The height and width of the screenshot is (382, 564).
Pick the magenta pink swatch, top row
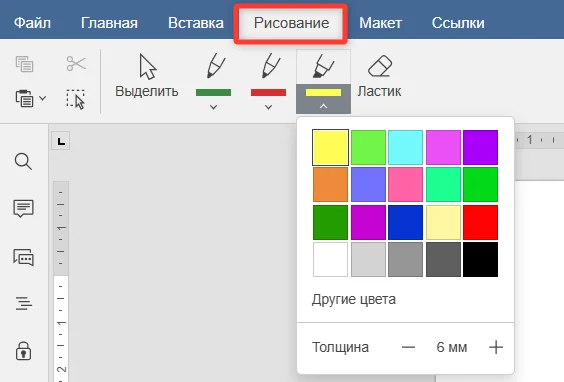coord(443,147)
